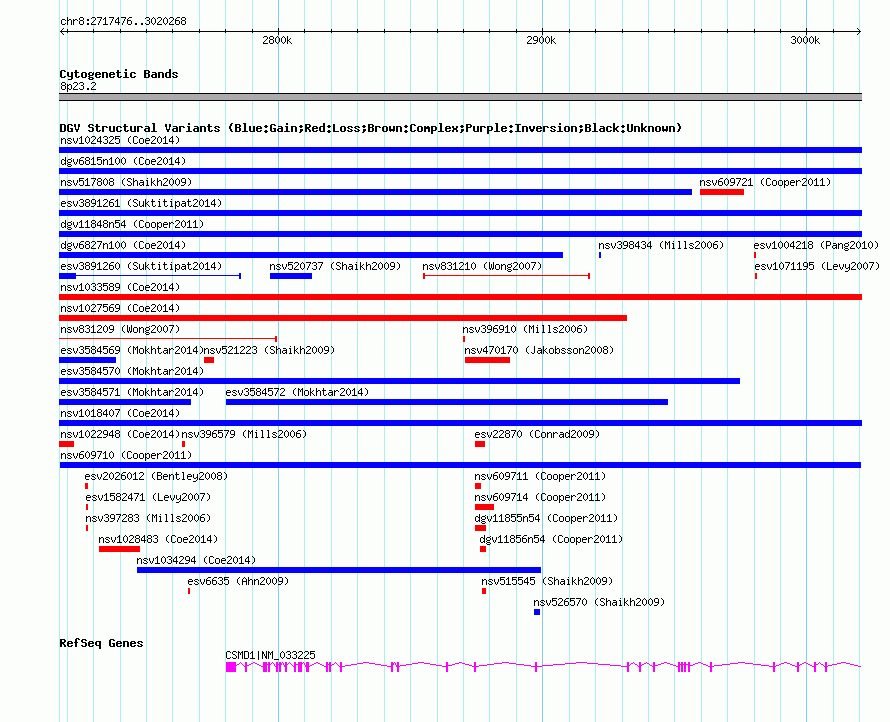Click the 2800k ruler tick label
The height and width of the screenshot is (722, 890).
[x=277, y=40]
